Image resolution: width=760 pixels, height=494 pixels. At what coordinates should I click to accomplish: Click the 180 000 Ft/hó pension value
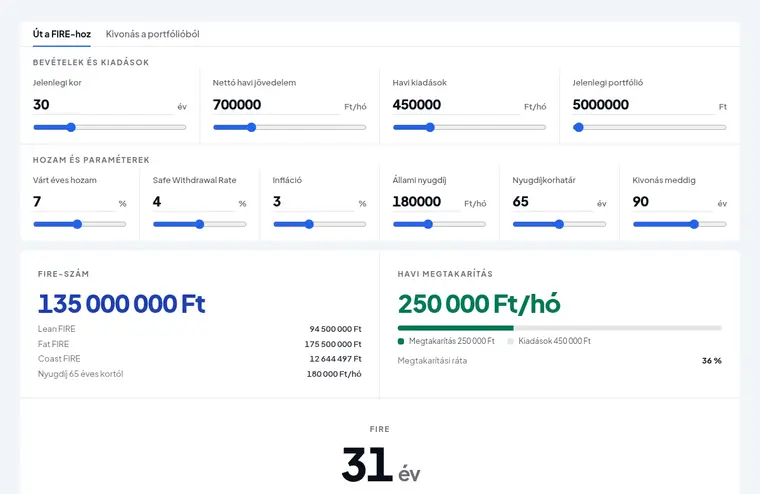[x=334, y=374]
